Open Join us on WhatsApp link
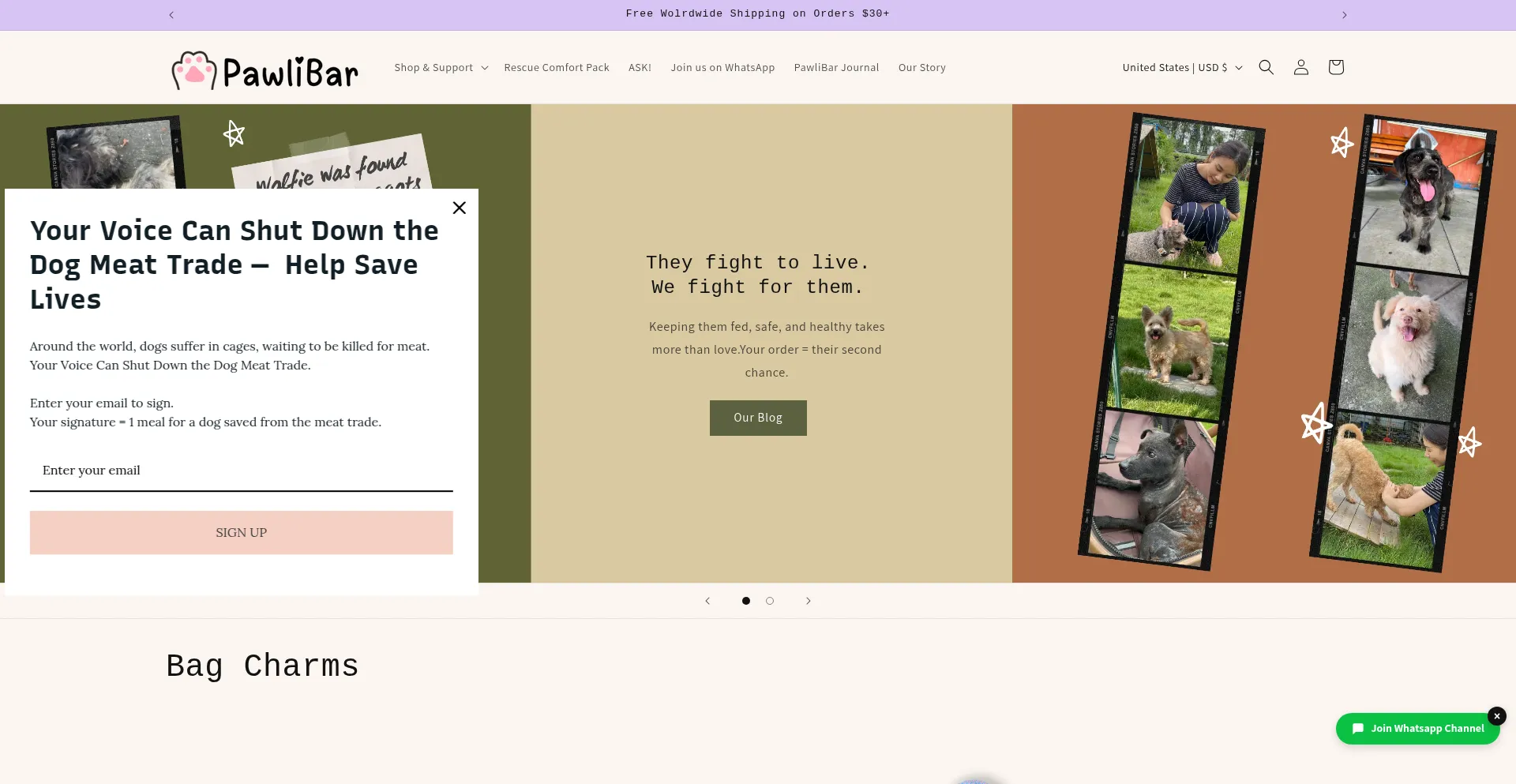1516x784 pixels. [722, 67]
